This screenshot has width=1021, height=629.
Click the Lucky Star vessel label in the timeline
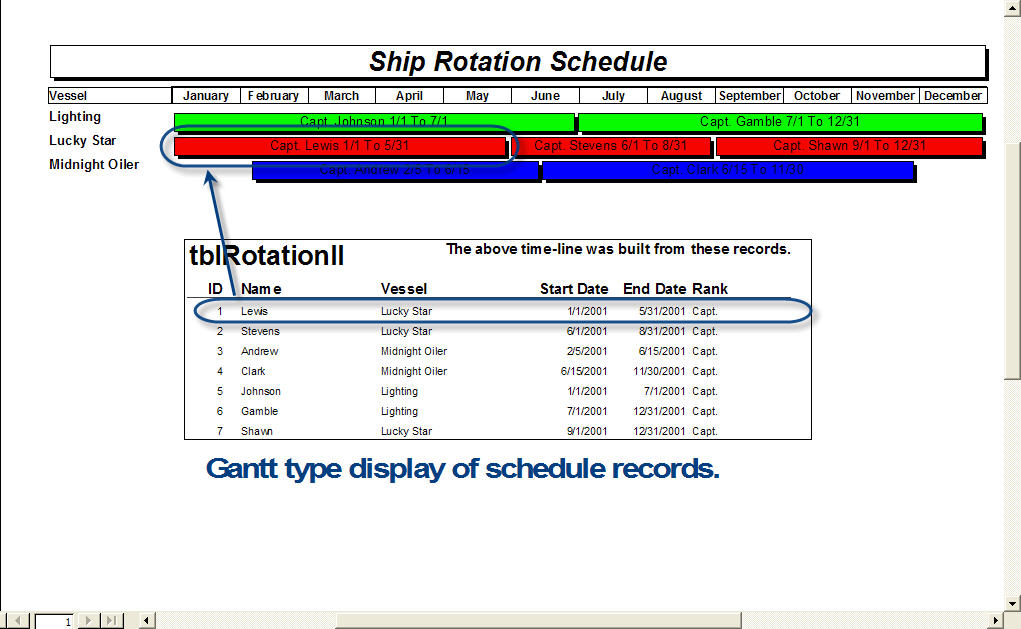[83, 141]
